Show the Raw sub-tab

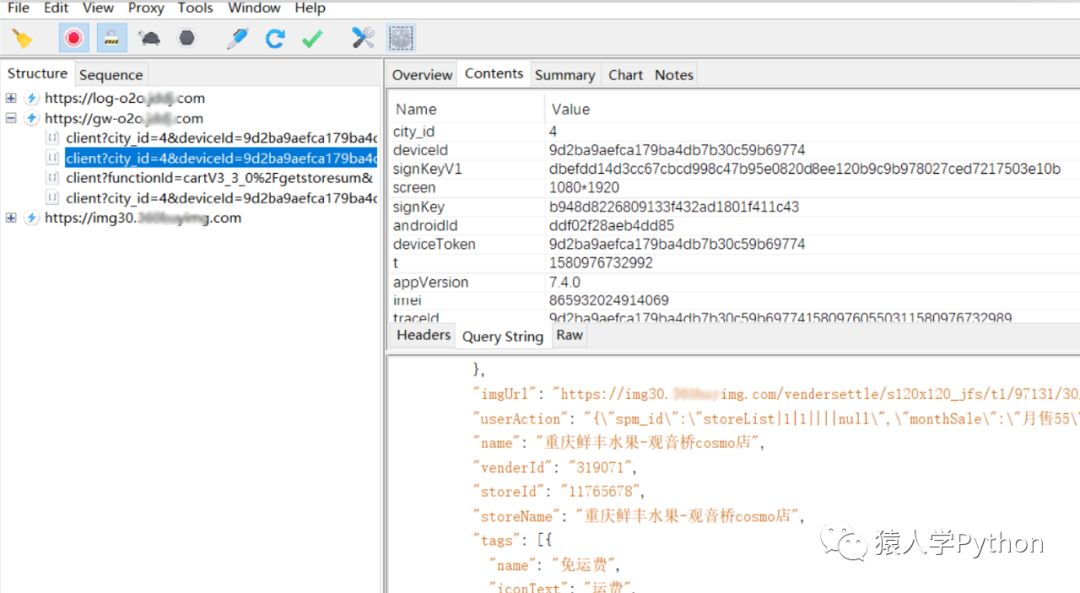[x=570, y=335]
